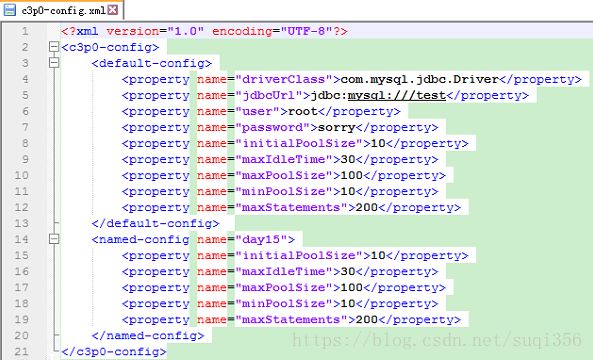This screenshot has width=593, height=360.
Task: Click "initialPoolSize" on line 15
Action: pyautogui.click(x=299, y=256)
